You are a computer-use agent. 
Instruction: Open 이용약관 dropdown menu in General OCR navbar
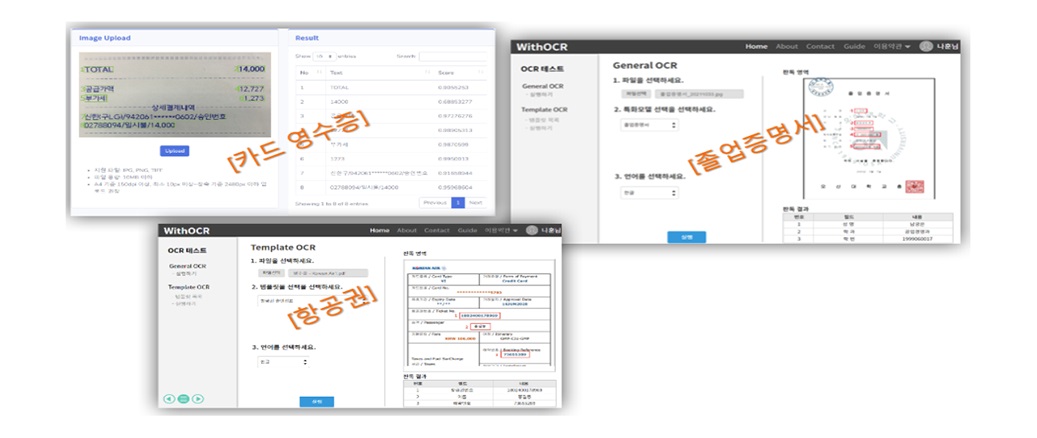[892, 46]
